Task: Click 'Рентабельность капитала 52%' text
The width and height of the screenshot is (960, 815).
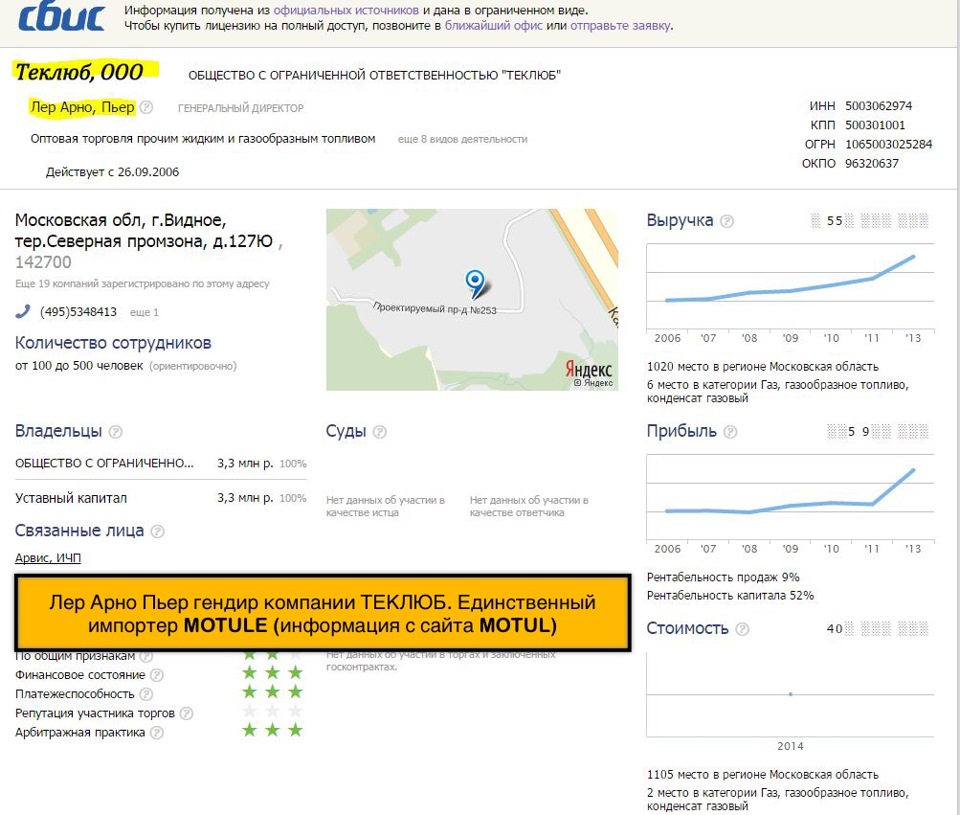Action: pos(730,596)
